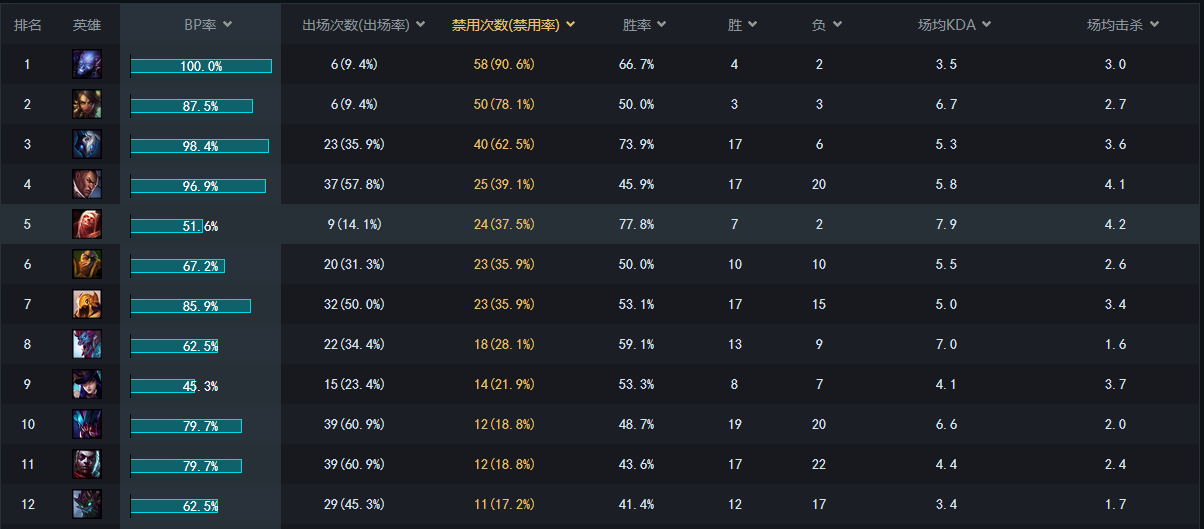Sort the table by BP率 column
Image resolution: width=1204 pixels, height=529 pixels.
(208, 25)
